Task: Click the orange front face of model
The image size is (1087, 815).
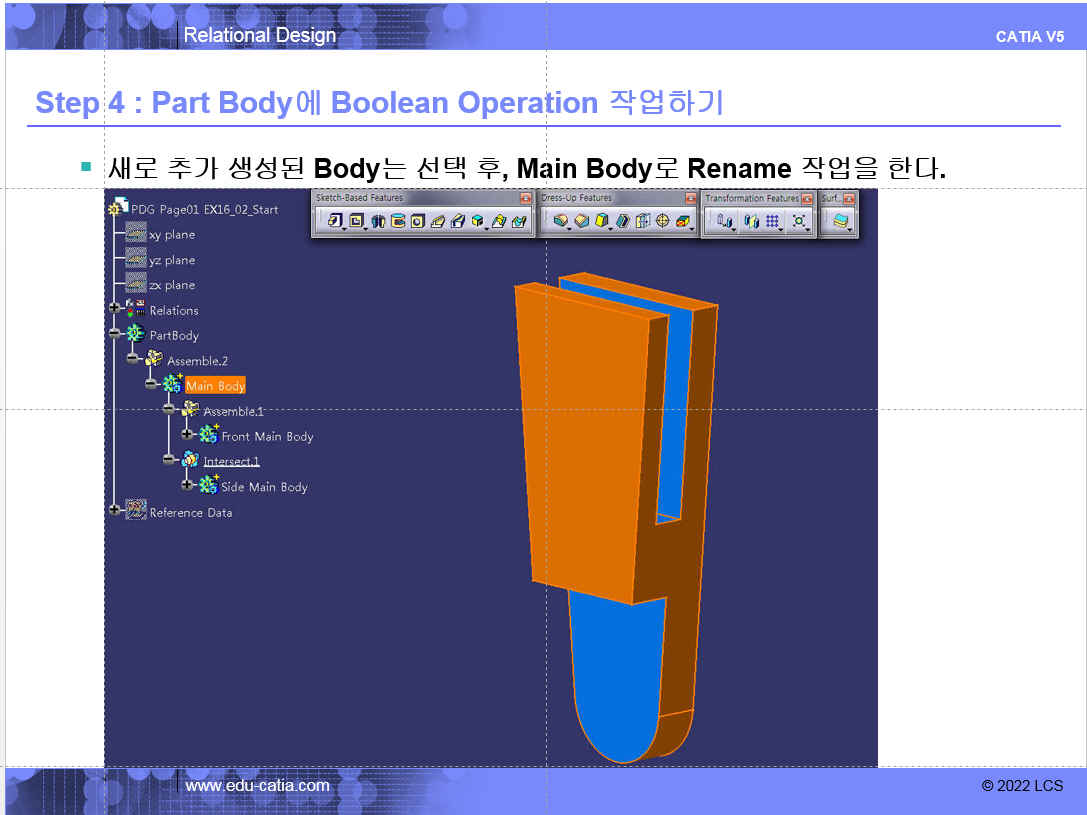Action: tap(590, 440)
